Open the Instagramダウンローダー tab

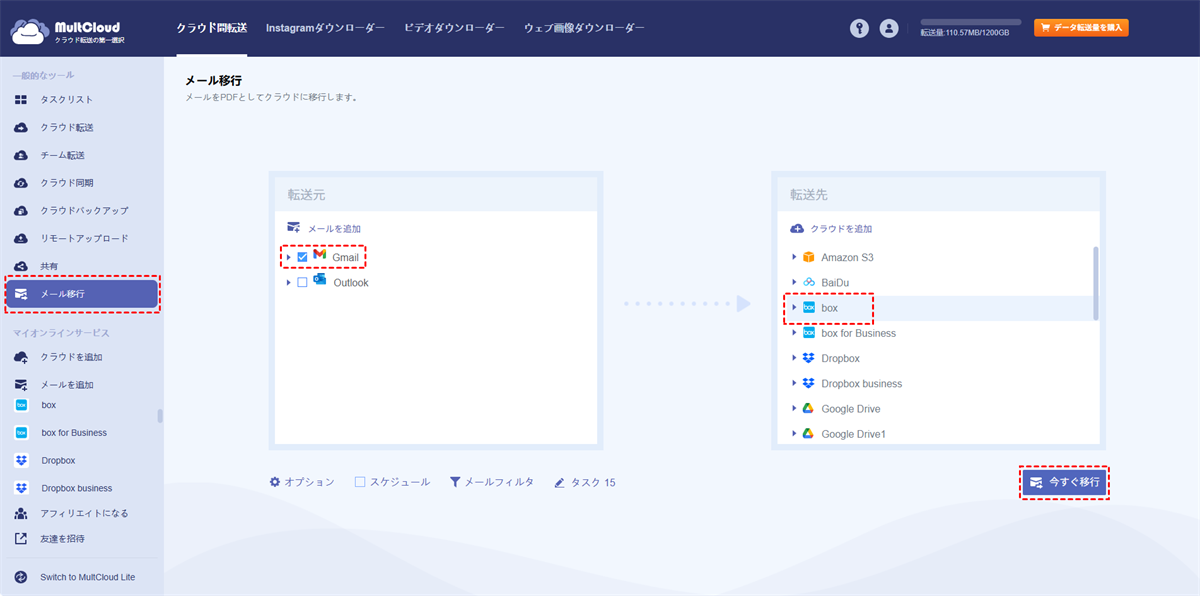(x=325, y=29)
